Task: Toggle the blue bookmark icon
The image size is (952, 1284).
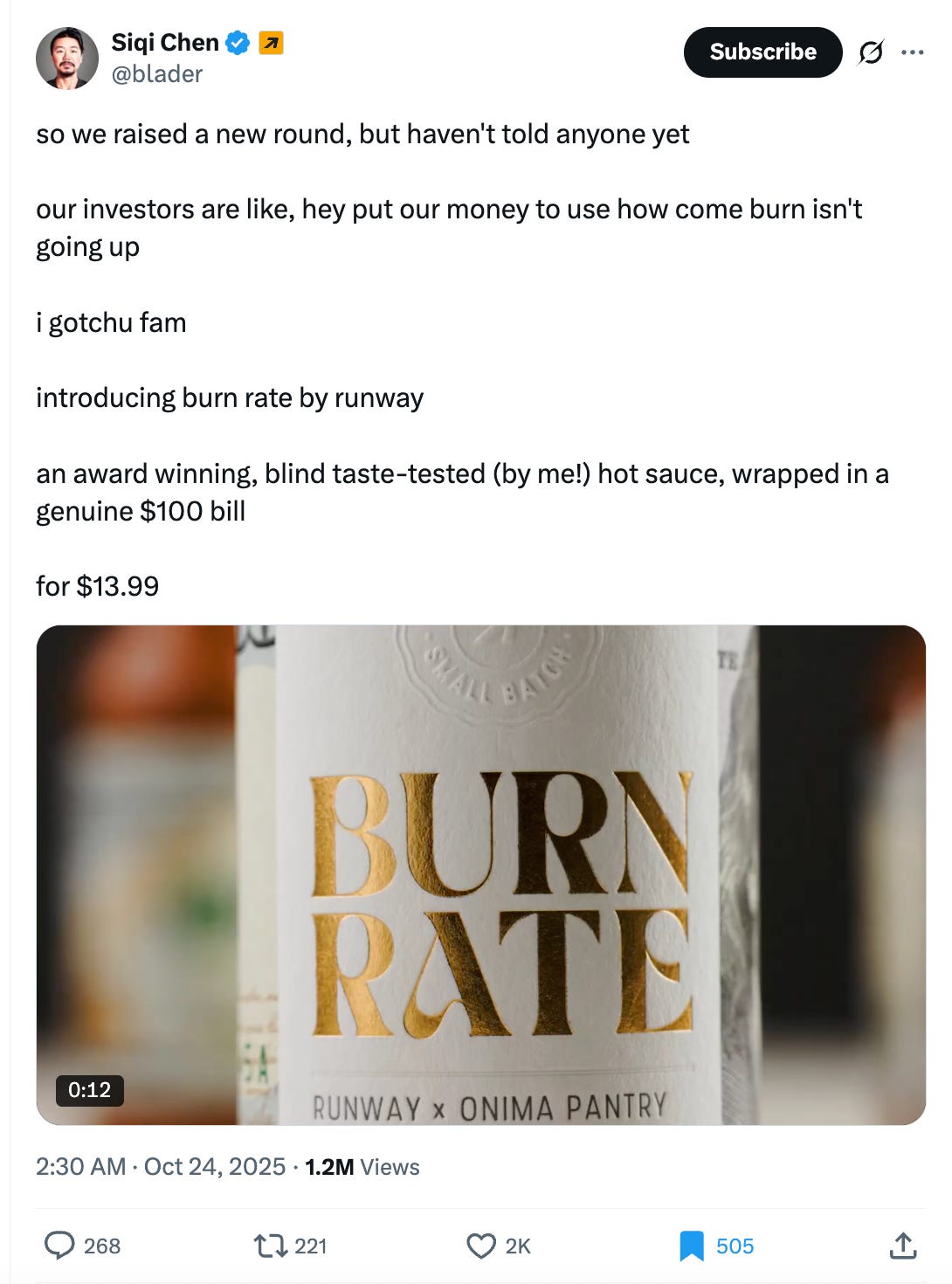Action: pos(692,1246)
